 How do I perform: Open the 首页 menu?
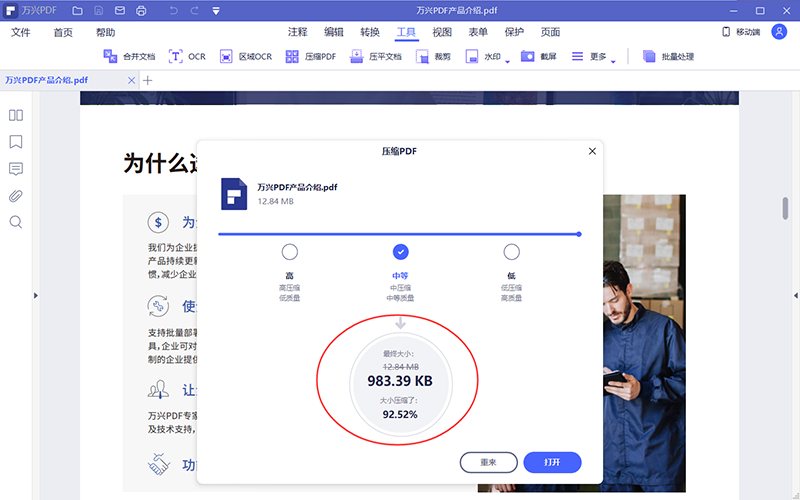click(63, 33)
